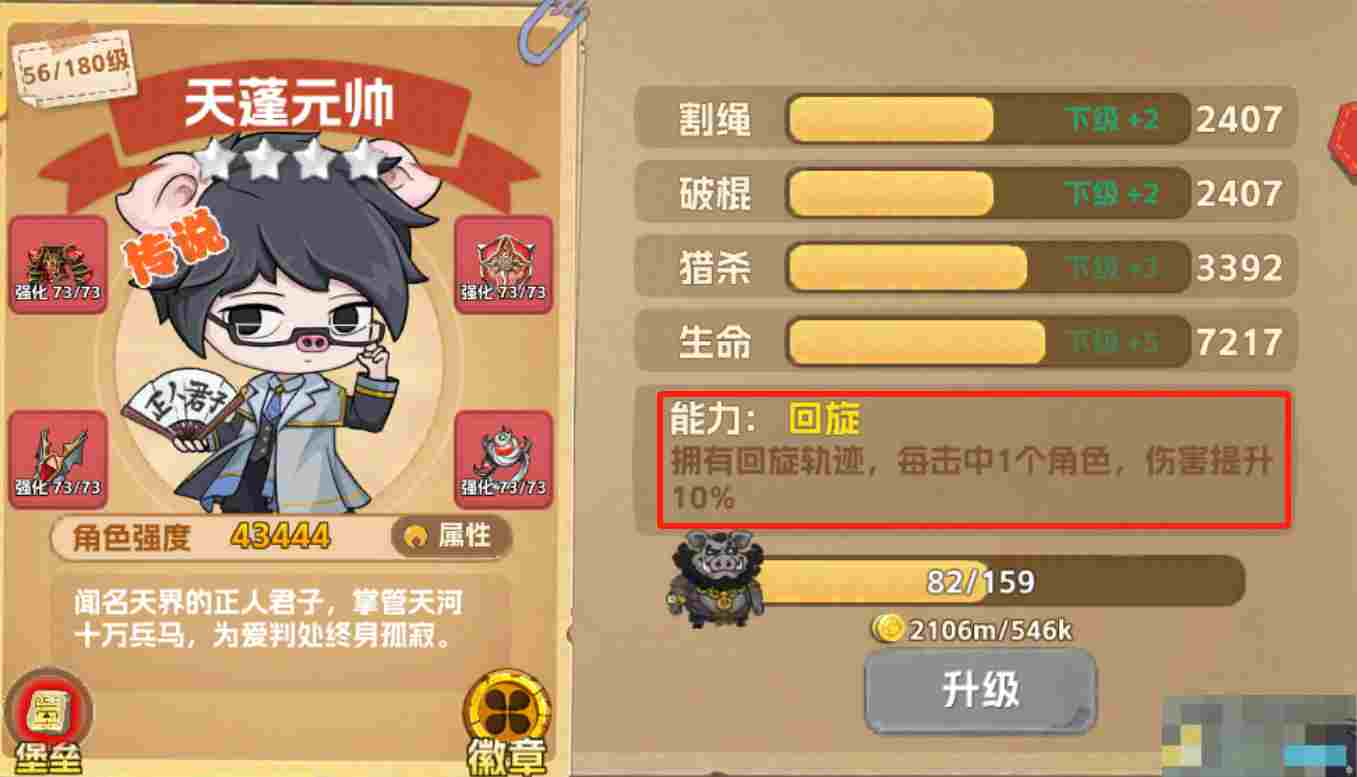Select the bottom-left weapon equipment slot
Screen dimensions: 1357x777
tap(58, 457)
